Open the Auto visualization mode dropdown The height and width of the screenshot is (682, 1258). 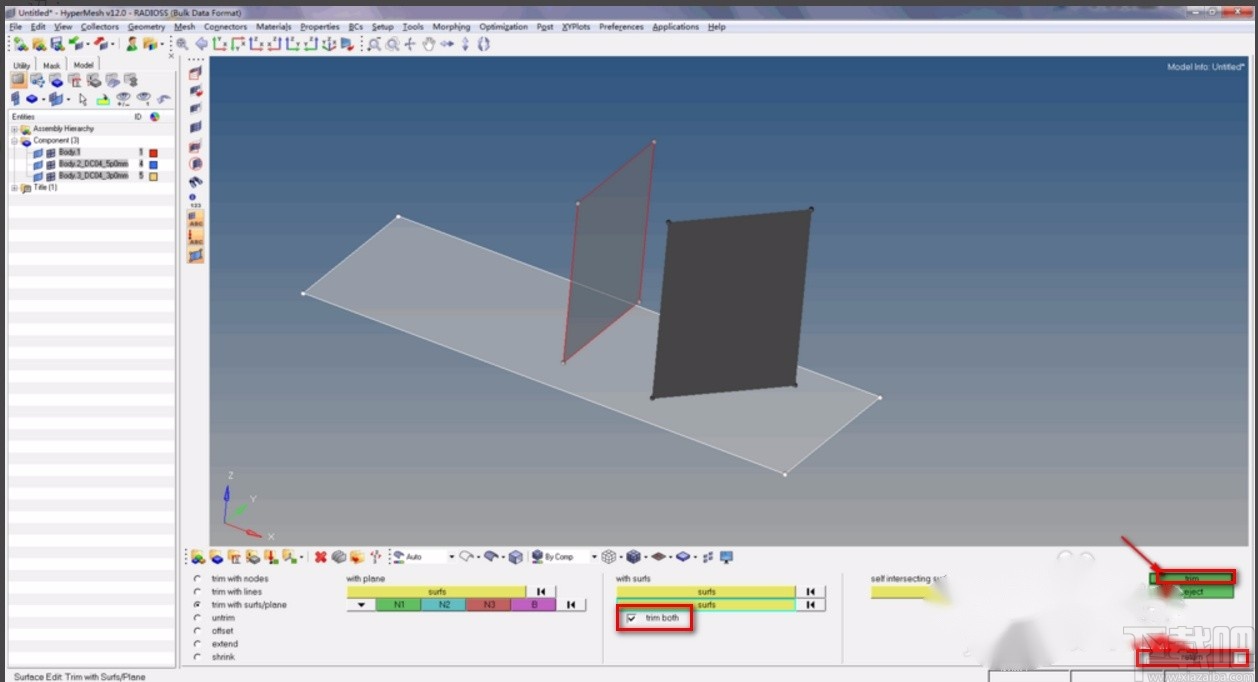coord(451,557)
